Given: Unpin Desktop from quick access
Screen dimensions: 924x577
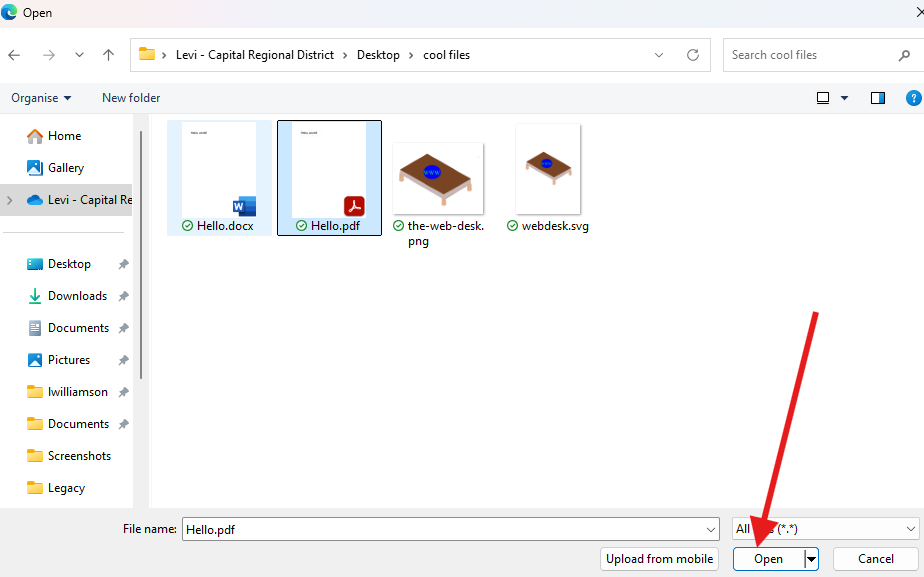Looking at the screenshot, I should pyautogui.click(x=126, y=263).
